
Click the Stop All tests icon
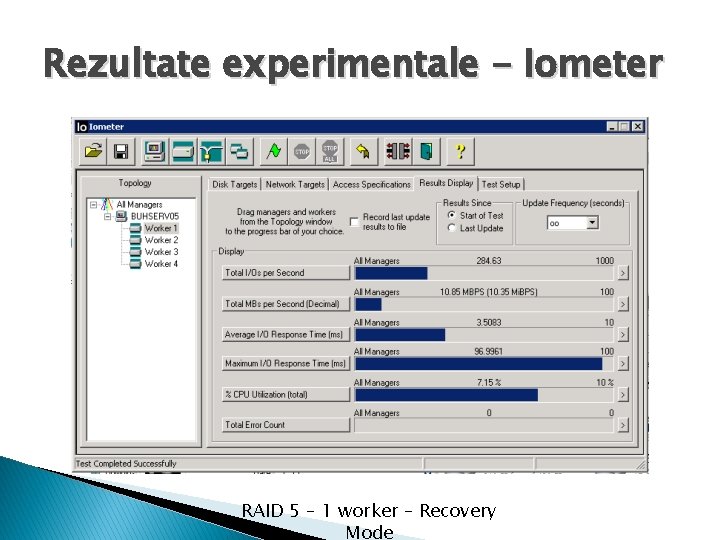coord(330,151)
